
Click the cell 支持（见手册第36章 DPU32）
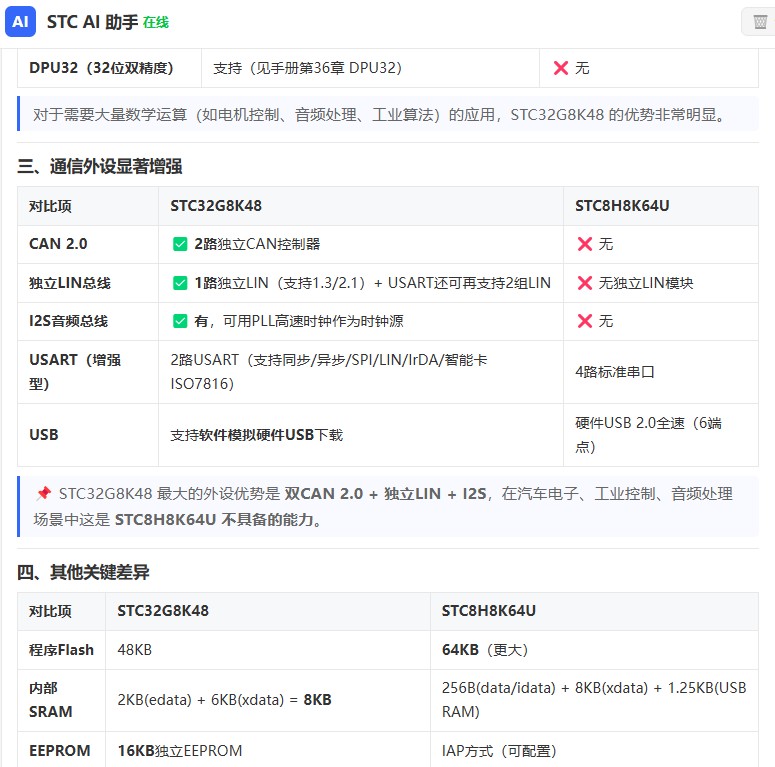tap(370, 68)
